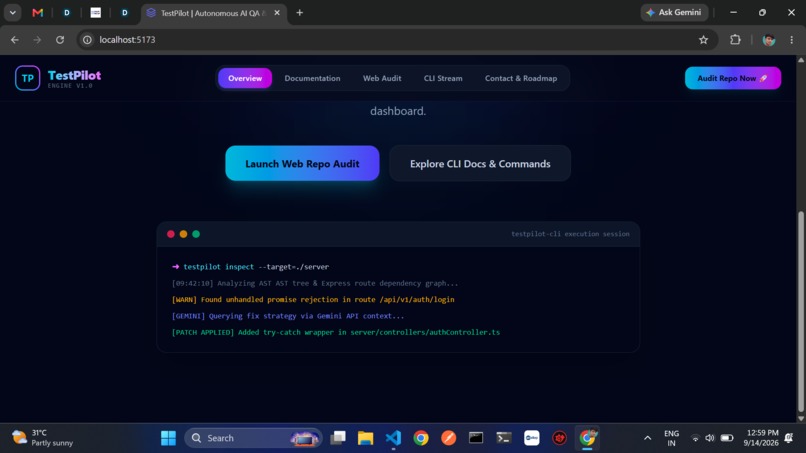This screenshot has height=453, width=806.
Task: Click the GEMINI querying fix line
Action: (x=288, y=316)
